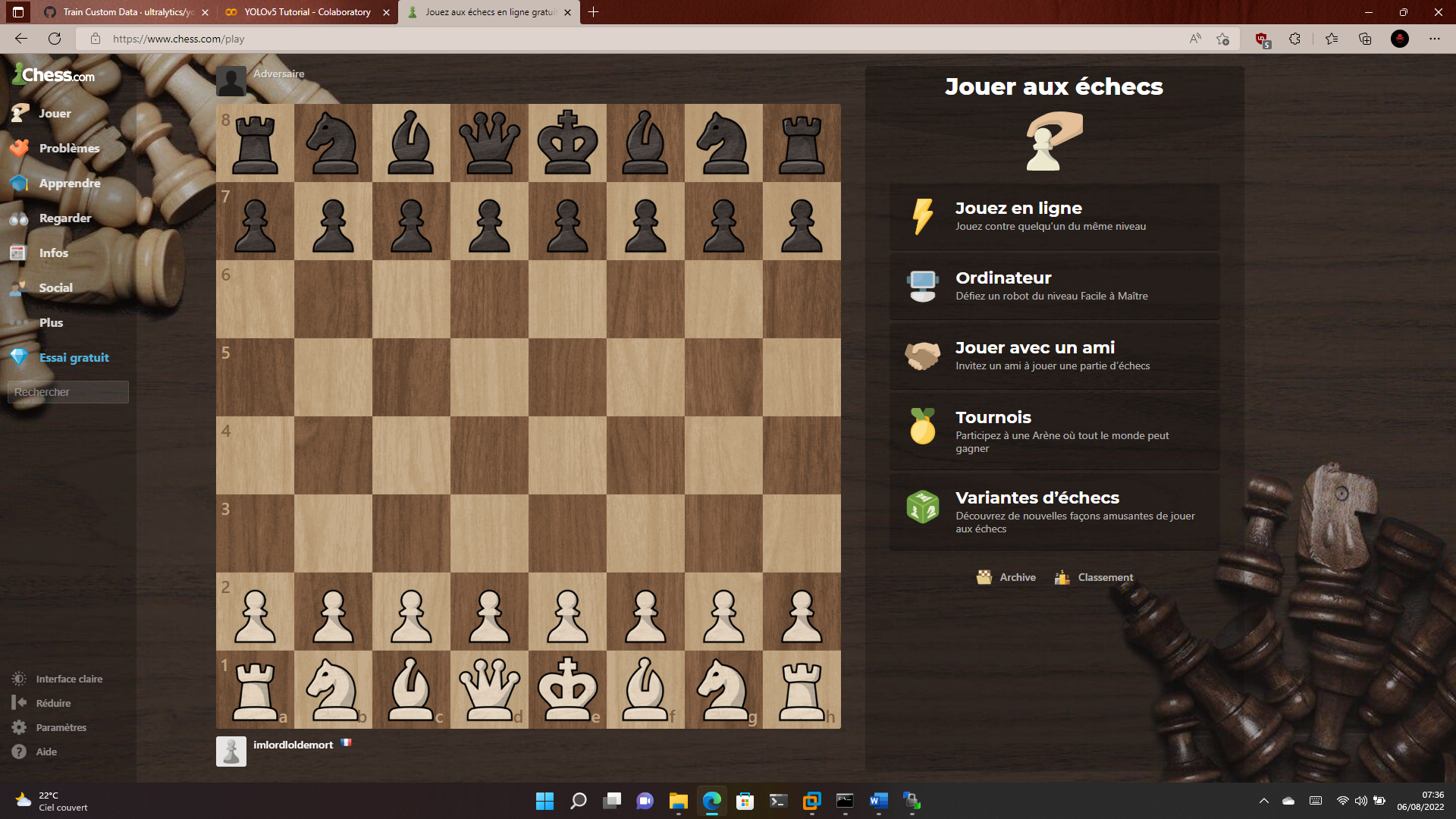Viewport: 1456px width, 819px height.
Task: Expand the Plus menu in sidebar
Action: (50, 322)
